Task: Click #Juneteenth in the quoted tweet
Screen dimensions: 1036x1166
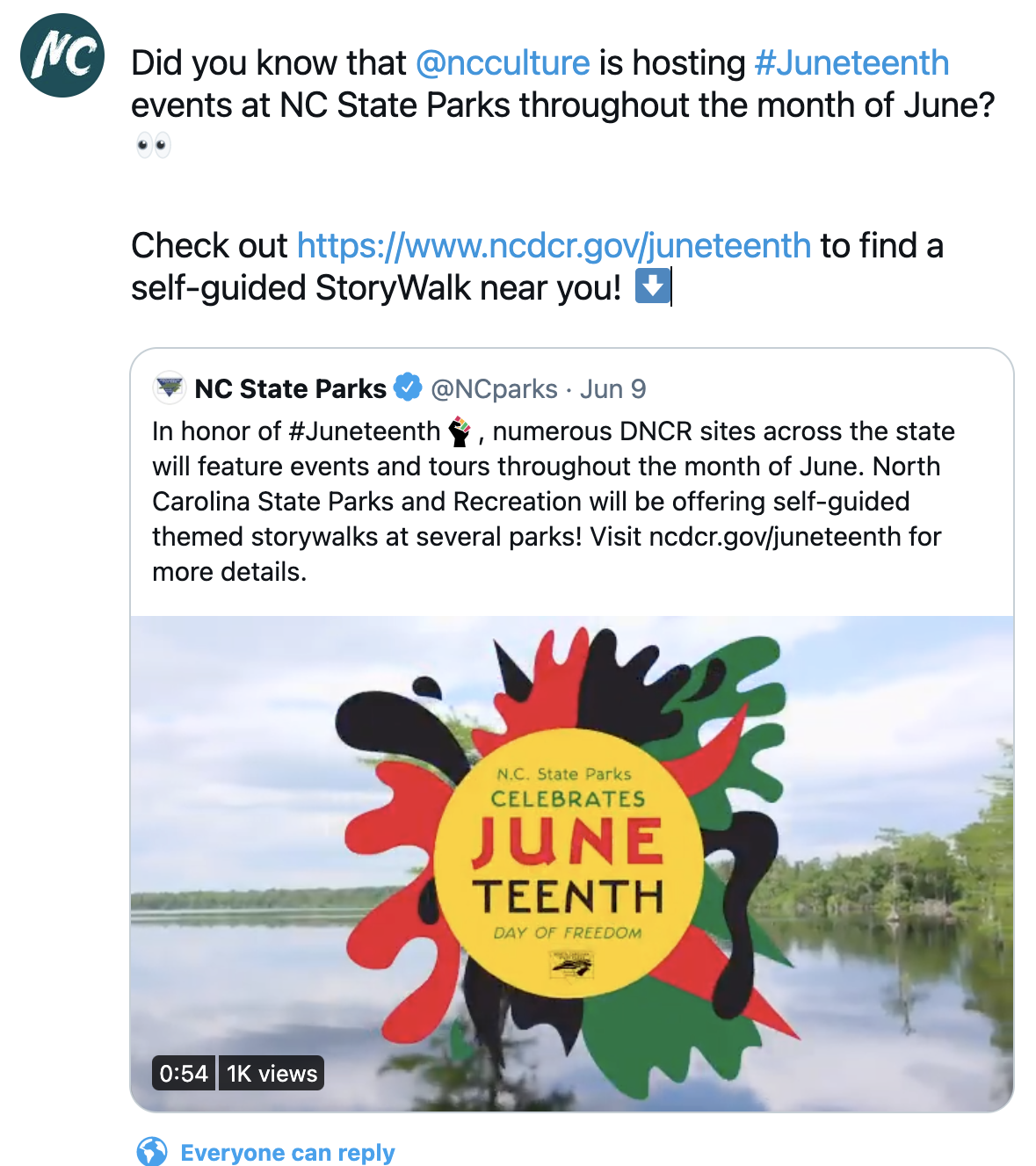Action: tap(364, 431)
